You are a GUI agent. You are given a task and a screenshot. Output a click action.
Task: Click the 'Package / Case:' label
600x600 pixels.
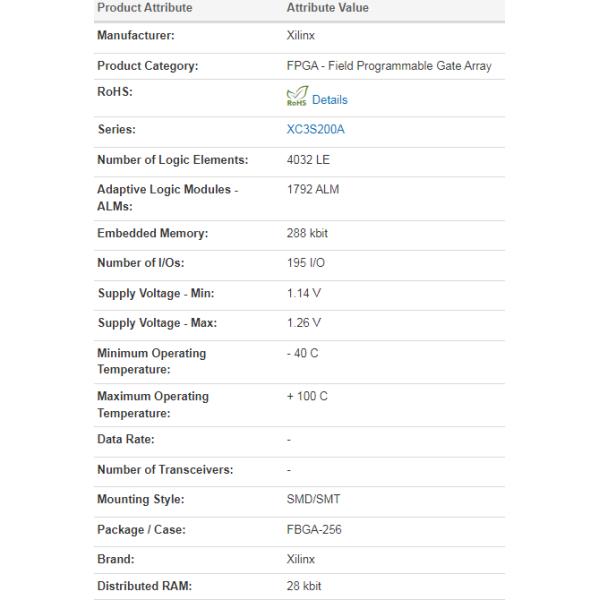click(141, 530)
